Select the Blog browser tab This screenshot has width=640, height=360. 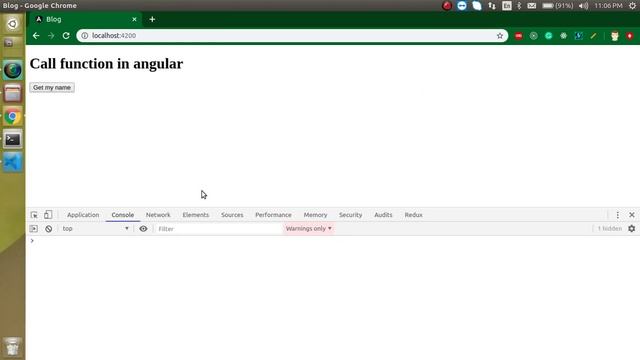tap(85, 19)
